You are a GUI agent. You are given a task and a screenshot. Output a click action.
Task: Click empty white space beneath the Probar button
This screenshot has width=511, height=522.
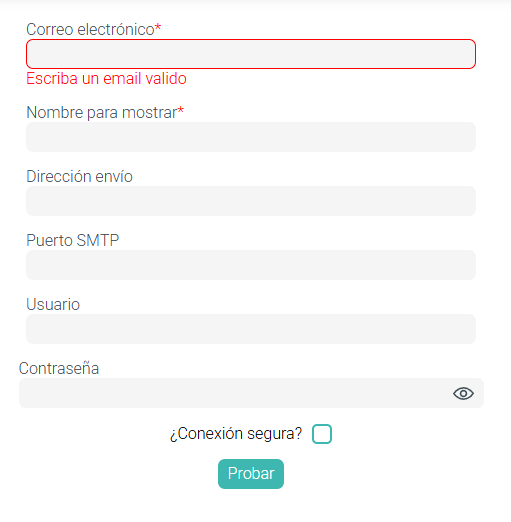pyautogui.click(x=251, y=507)
